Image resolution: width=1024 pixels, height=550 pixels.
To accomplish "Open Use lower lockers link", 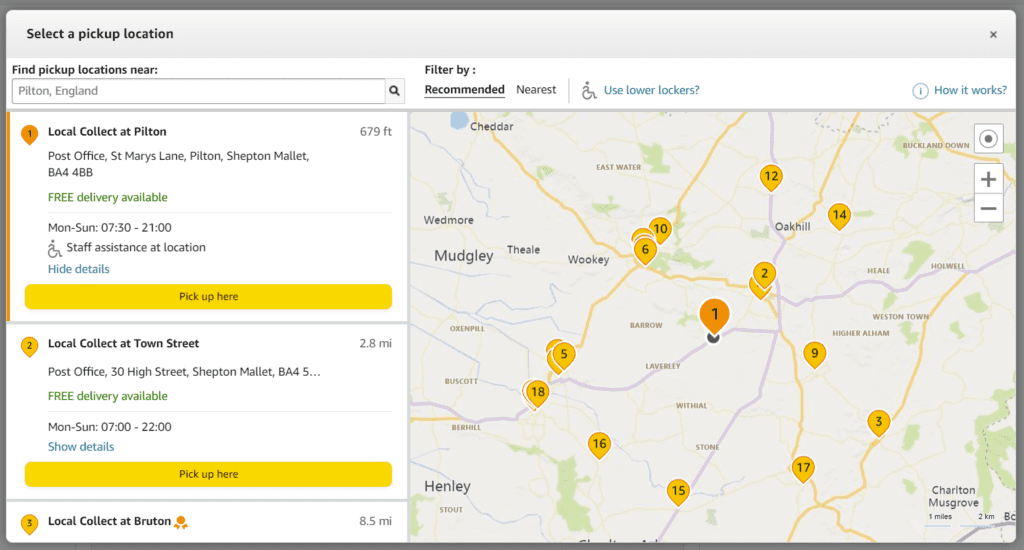I will 651,90.
